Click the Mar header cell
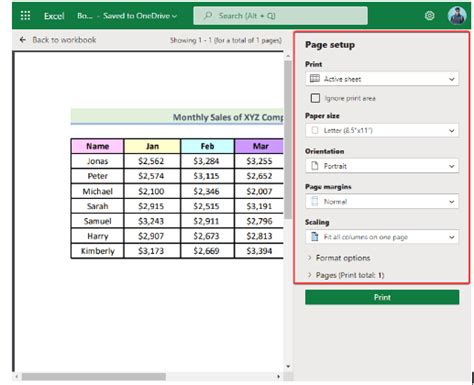This screenshot has width=474, height=385. pos(259,146)
